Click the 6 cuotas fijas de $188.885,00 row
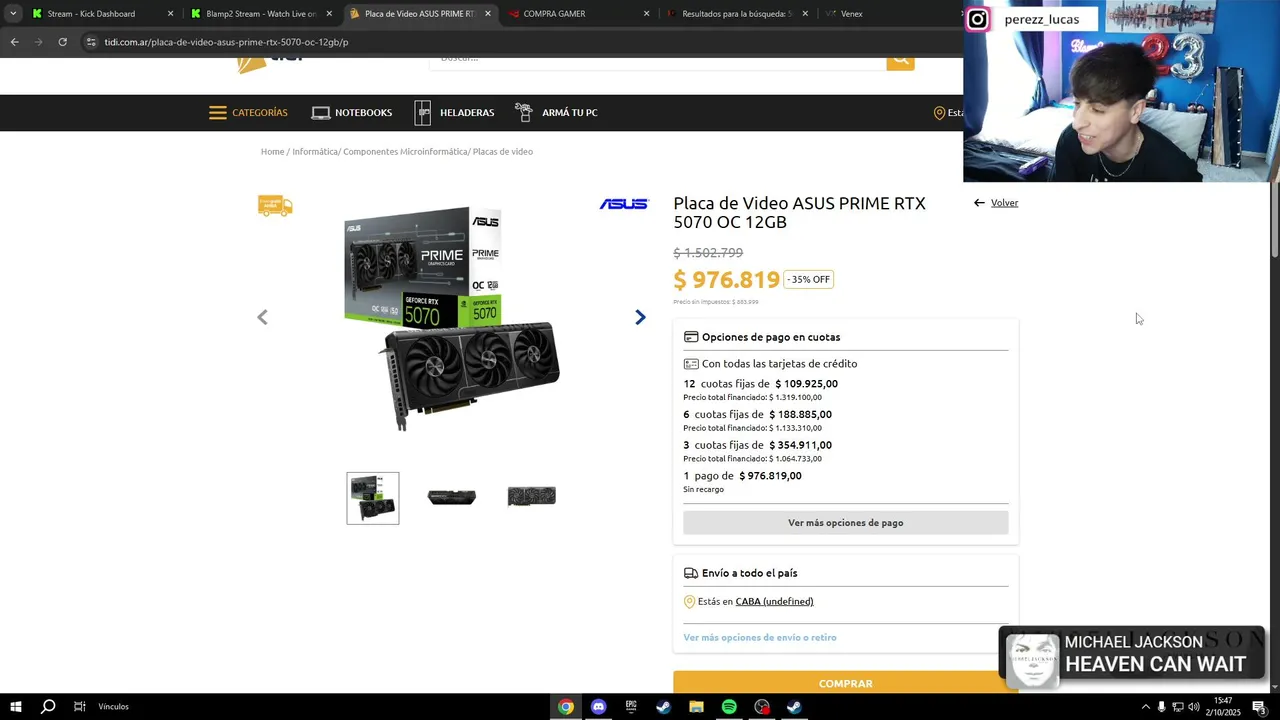Screen dimensions: 1280x720 (757, 415)
